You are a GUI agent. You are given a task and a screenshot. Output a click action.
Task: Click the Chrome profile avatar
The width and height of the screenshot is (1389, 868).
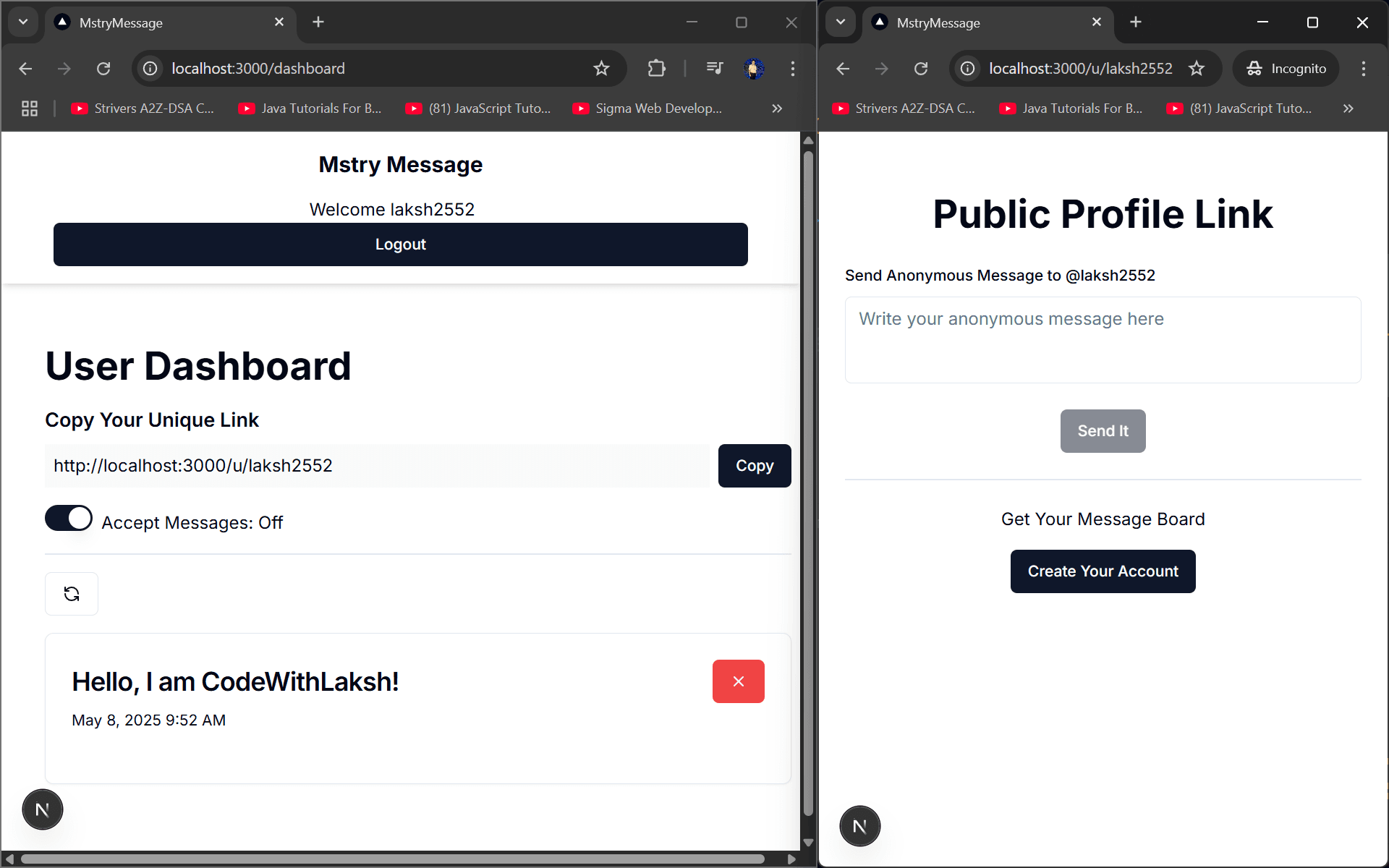pyautogui.click(x=754, y=69)
